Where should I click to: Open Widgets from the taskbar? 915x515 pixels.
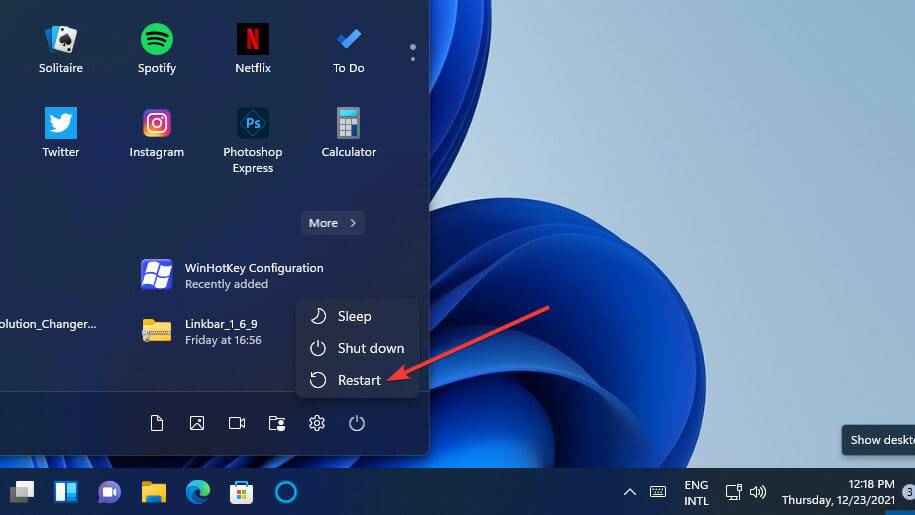pyautogui.click(x=66, y=492)
